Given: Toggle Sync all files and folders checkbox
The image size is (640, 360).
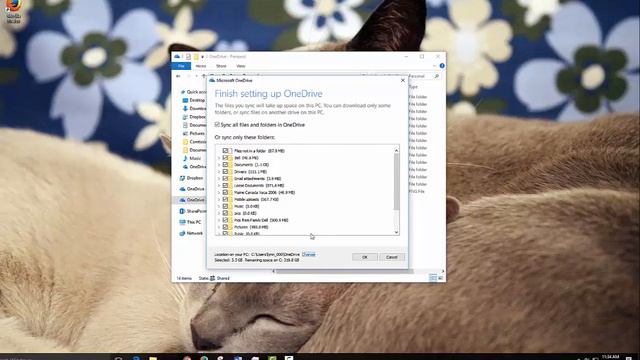Looking at the screenshot, I should (217, 124).
